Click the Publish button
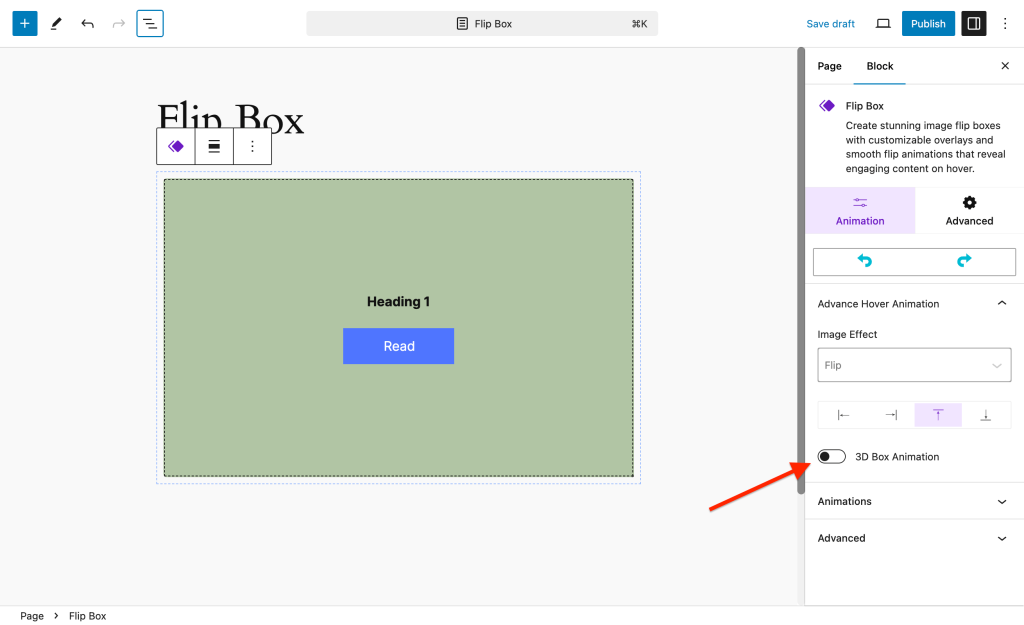 point(927,23)
